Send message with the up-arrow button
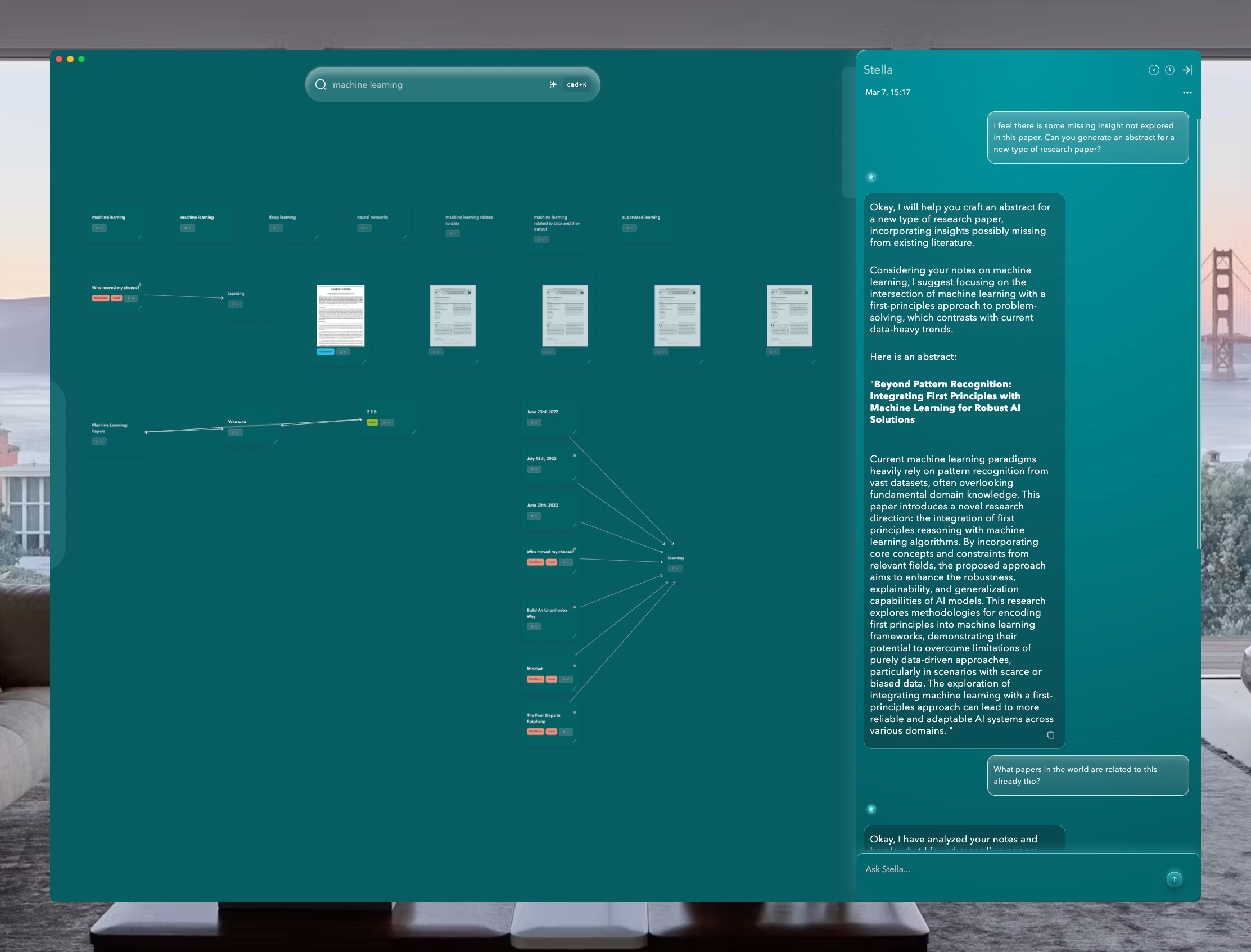The image size is (1251, 952). coord(1174,879)
